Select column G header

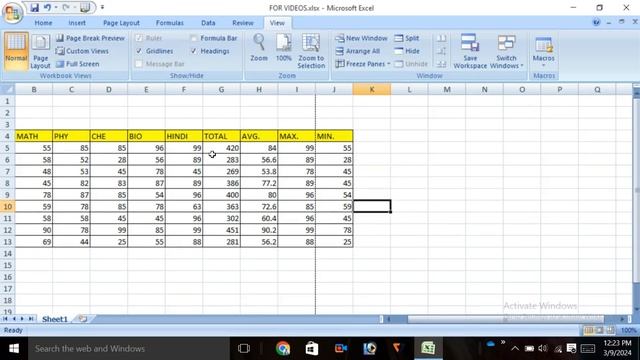pos(221,89)
